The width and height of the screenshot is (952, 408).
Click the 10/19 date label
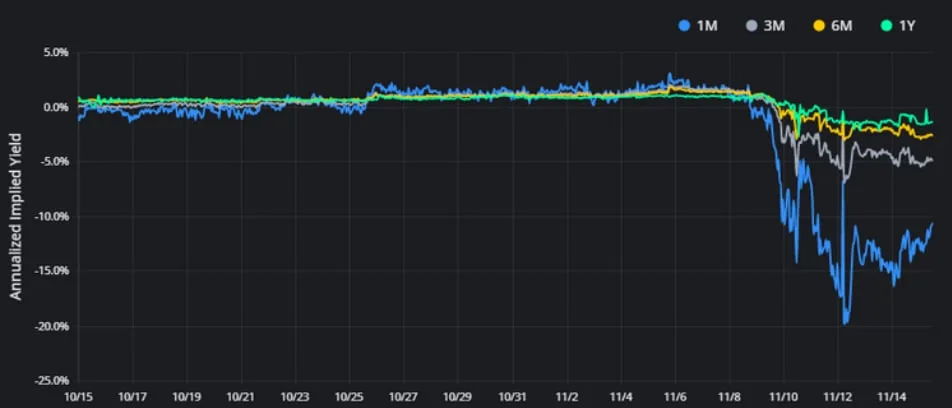pos(186,398)
